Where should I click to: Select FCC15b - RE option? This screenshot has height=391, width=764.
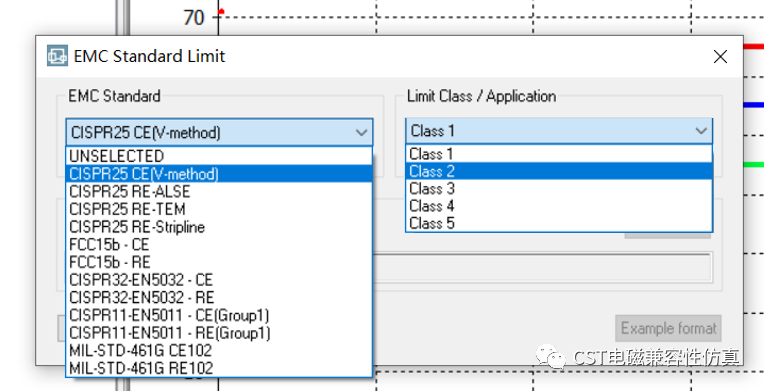click(219, 262)
